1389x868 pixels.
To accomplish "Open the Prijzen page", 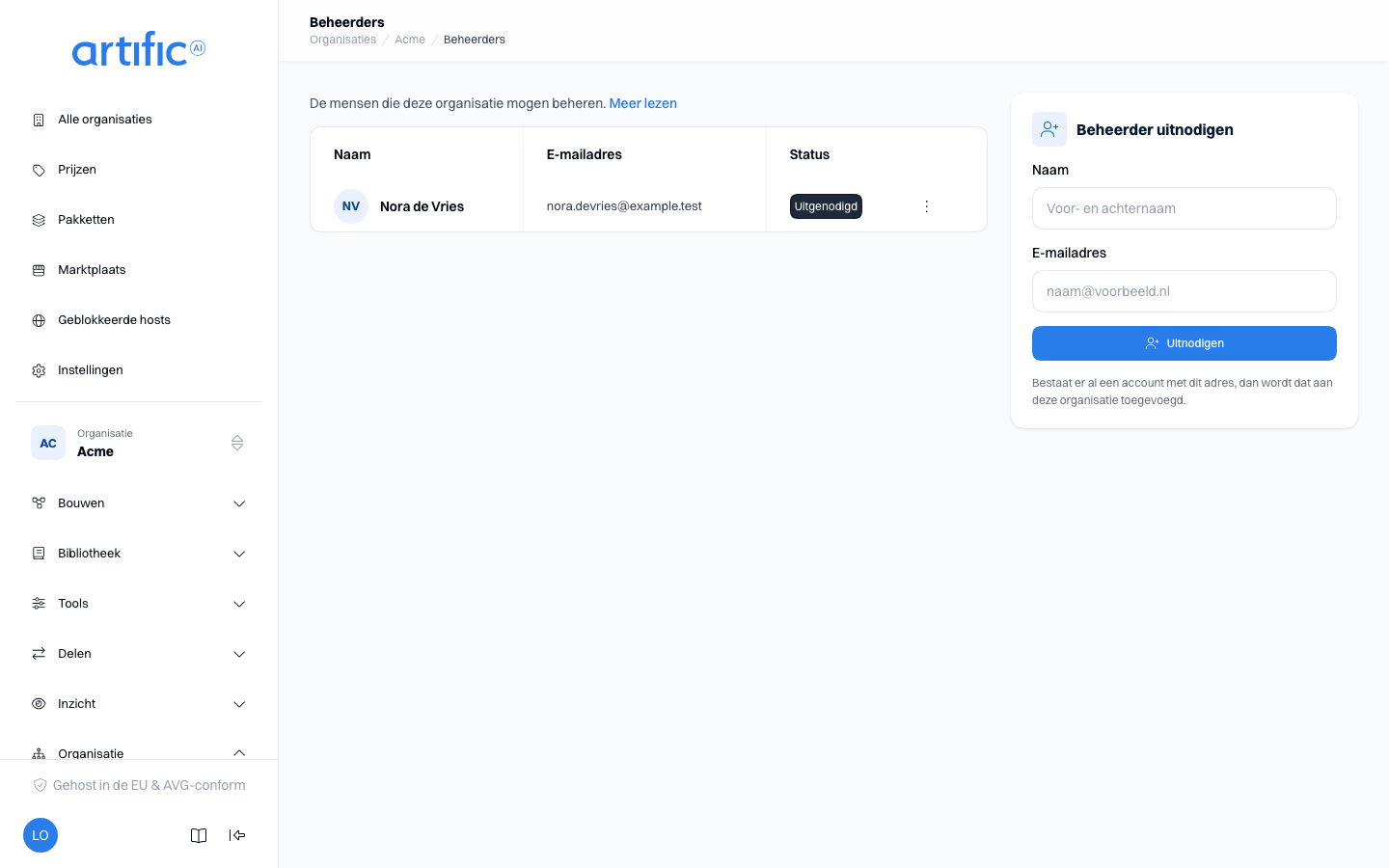I will [x=139, y=170].
